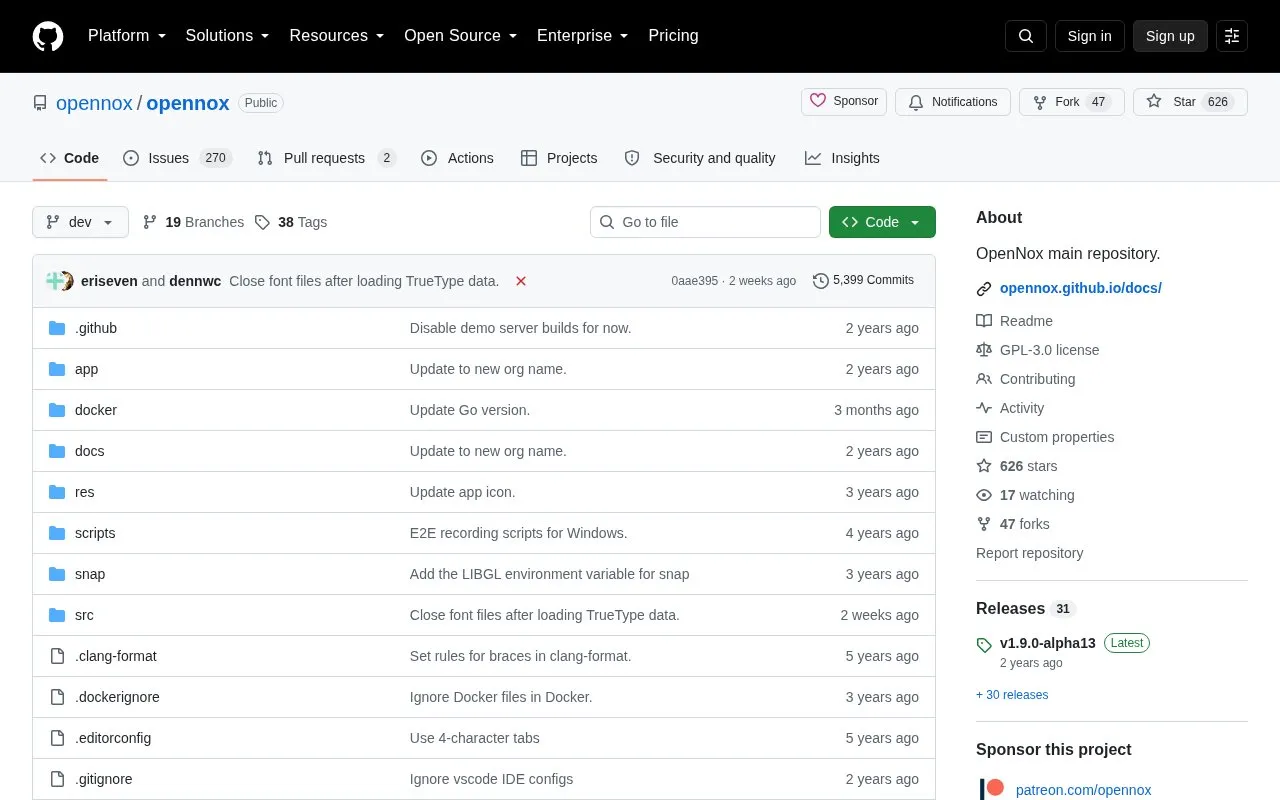Expand the Resources menu
Image resolution: width=1280 pixels, height=800 pixels.
337,36
